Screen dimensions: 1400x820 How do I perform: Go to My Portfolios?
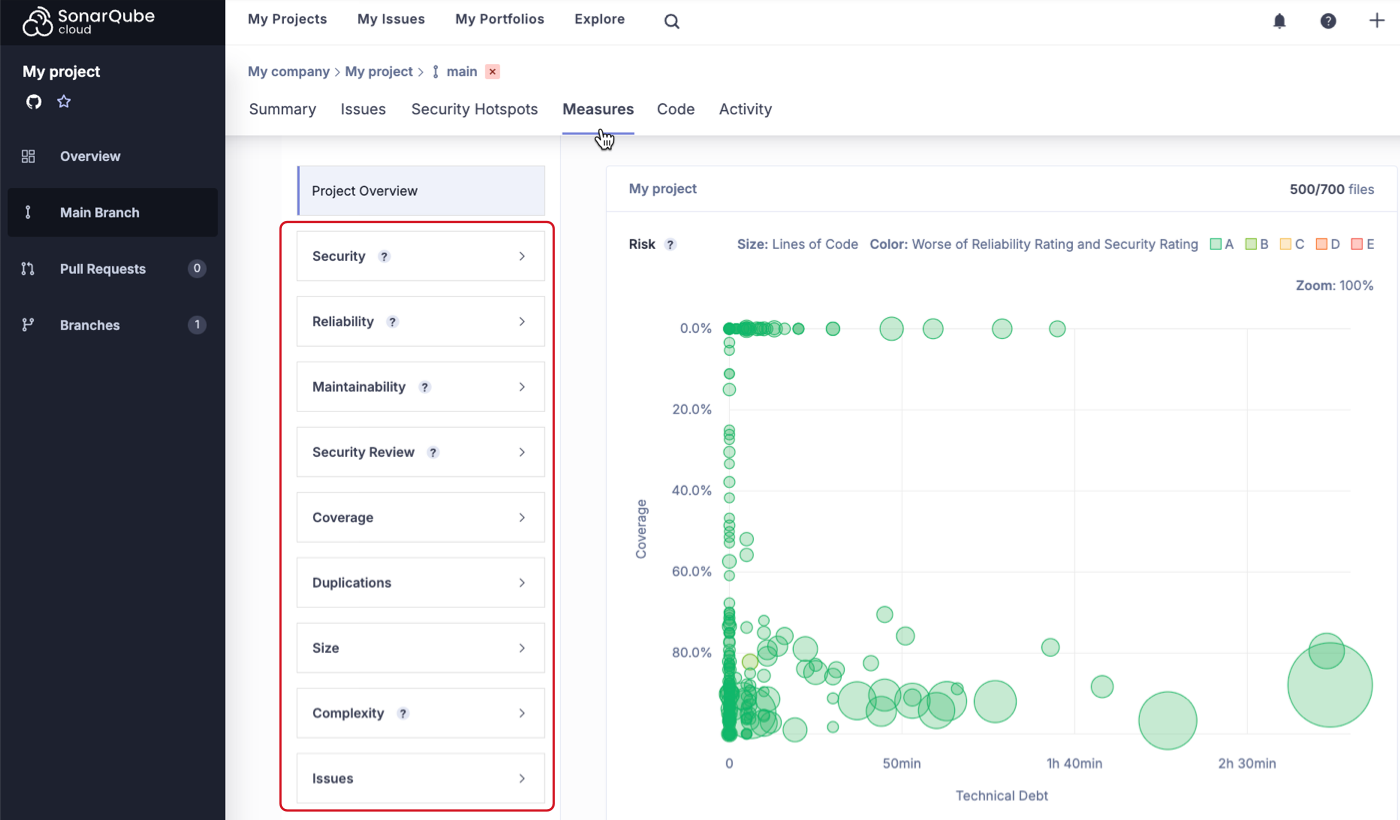tap(499, 19)
